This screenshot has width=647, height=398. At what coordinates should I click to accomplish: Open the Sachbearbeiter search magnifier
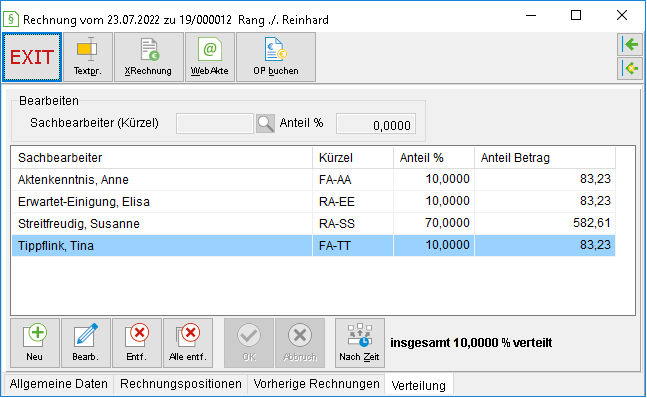tap(265, 123)
